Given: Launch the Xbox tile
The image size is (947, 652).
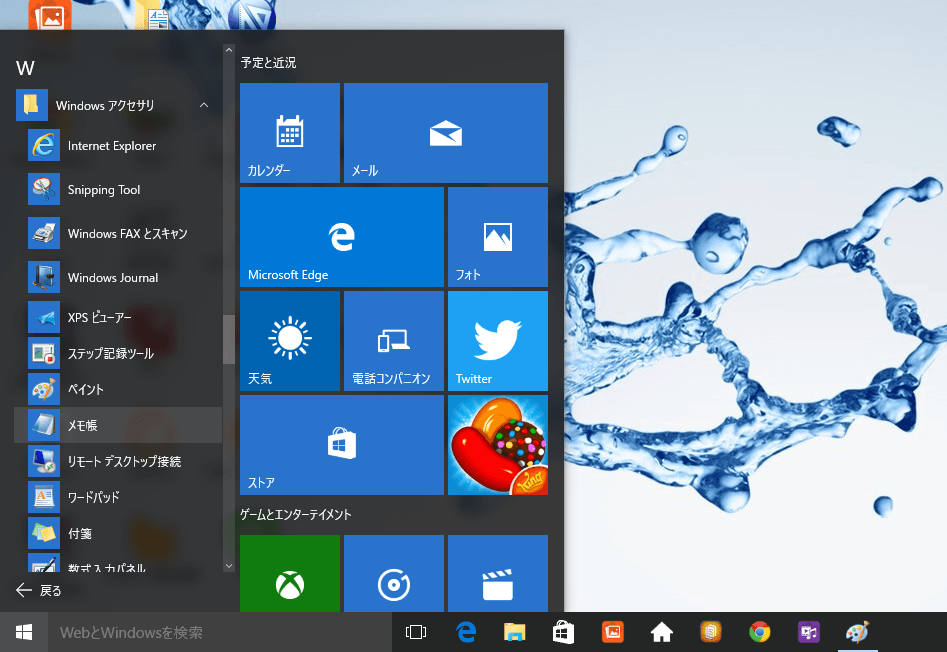Looking at the screenshot, I should pyautogui.click(x=290, y=574).
